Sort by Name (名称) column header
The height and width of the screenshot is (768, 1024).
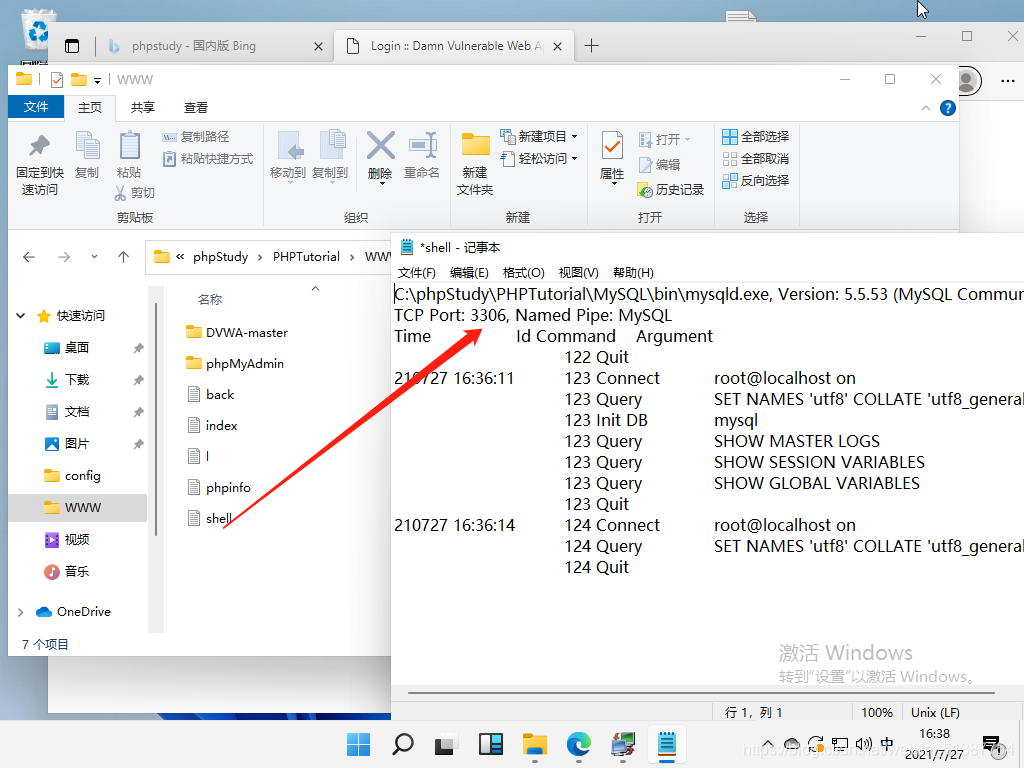(210, 300)
